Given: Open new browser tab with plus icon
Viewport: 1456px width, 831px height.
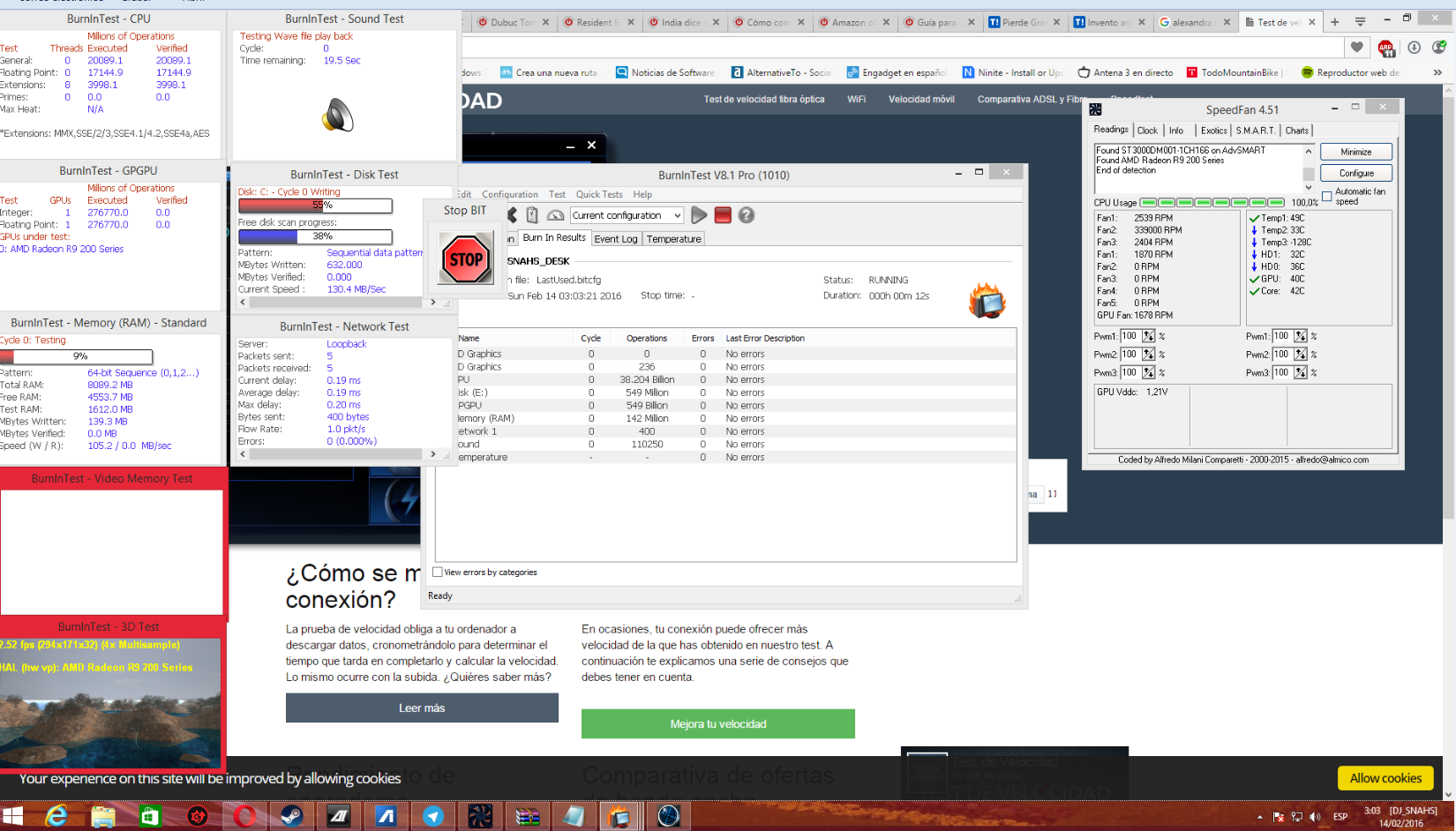Looking at the screenshot, I should pyautogui.click(x=1334, y=22).
